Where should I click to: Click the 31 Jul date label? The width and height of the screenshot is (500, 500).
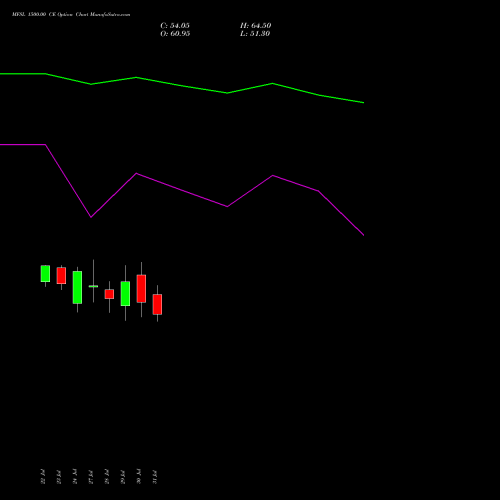click(155, 477)
